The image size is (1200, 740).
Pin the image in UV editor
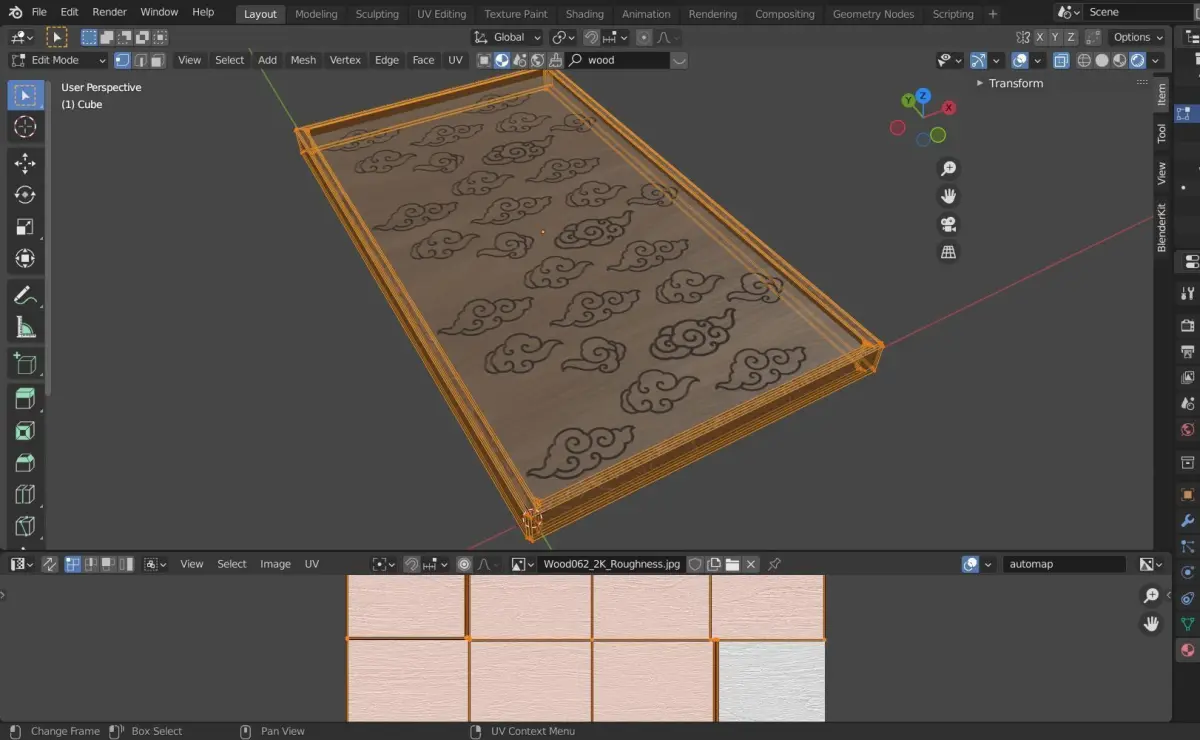click(x=774, y=564)
